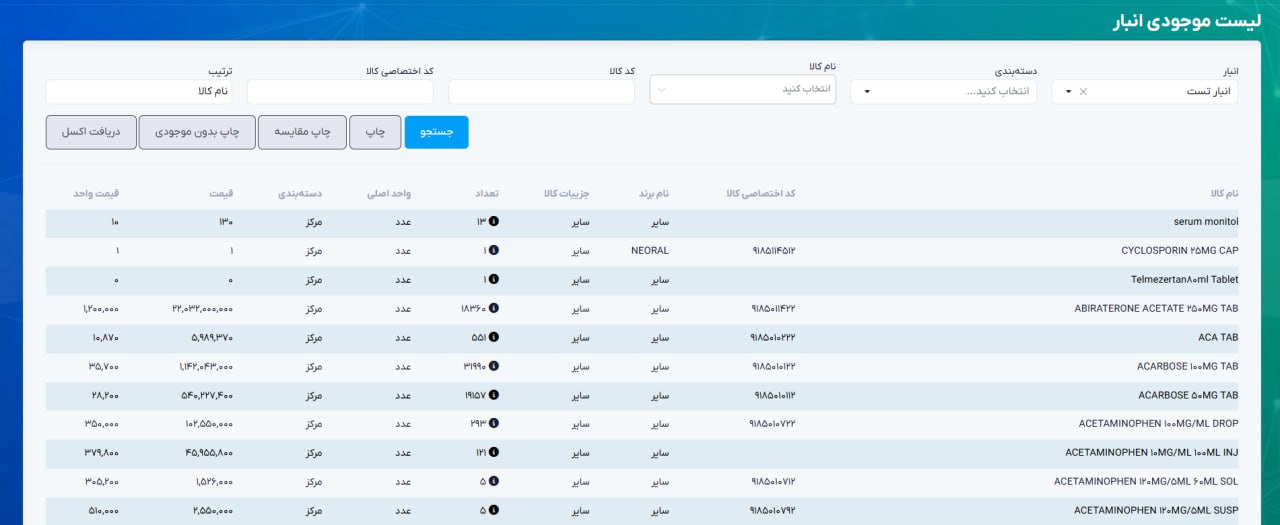Click the چاپ بدون موجودی button
Viewport: 1280px width, 525px height.
196,132
